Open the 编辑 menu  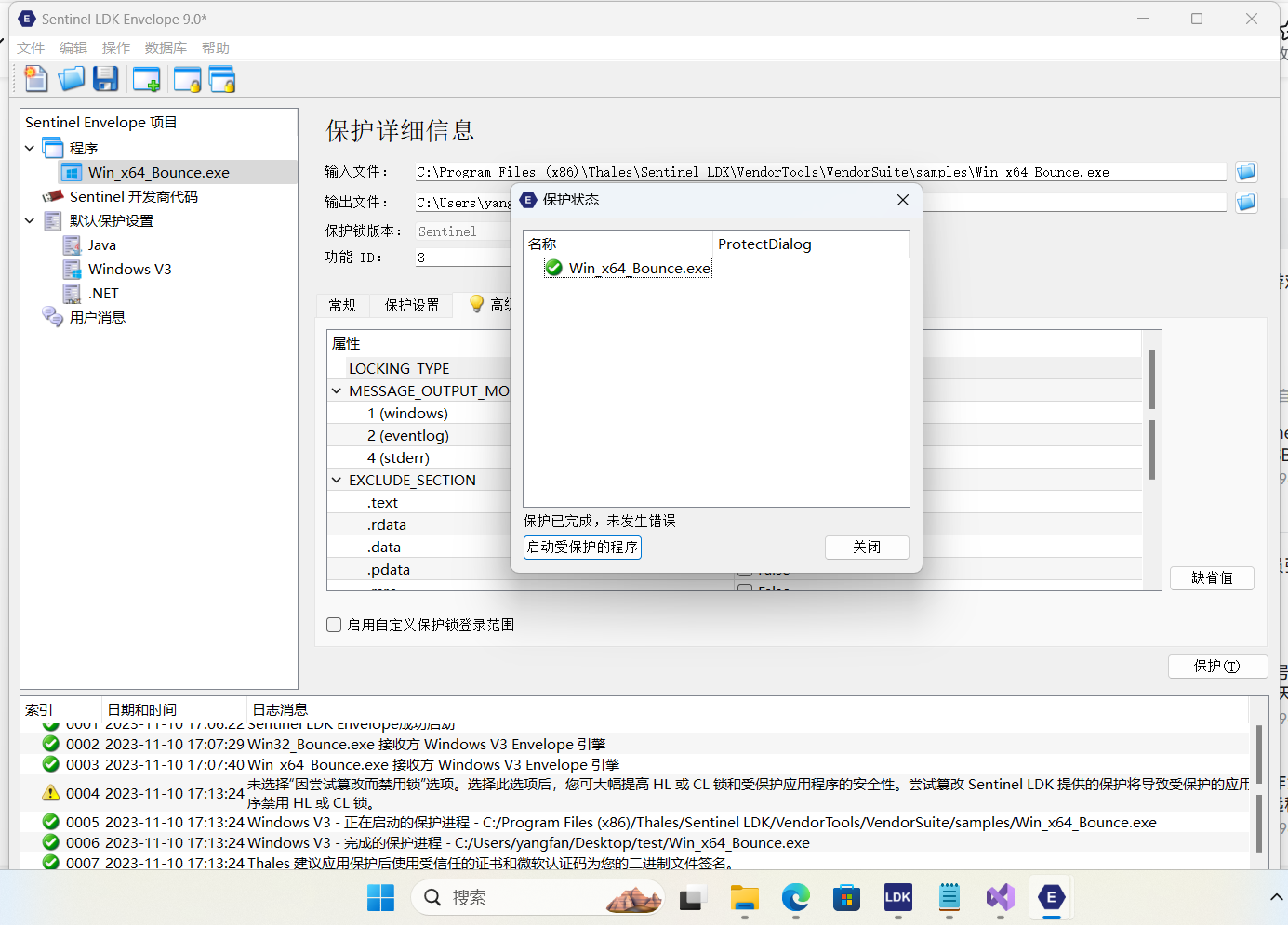pyautogui.click(x=73, y=48)
